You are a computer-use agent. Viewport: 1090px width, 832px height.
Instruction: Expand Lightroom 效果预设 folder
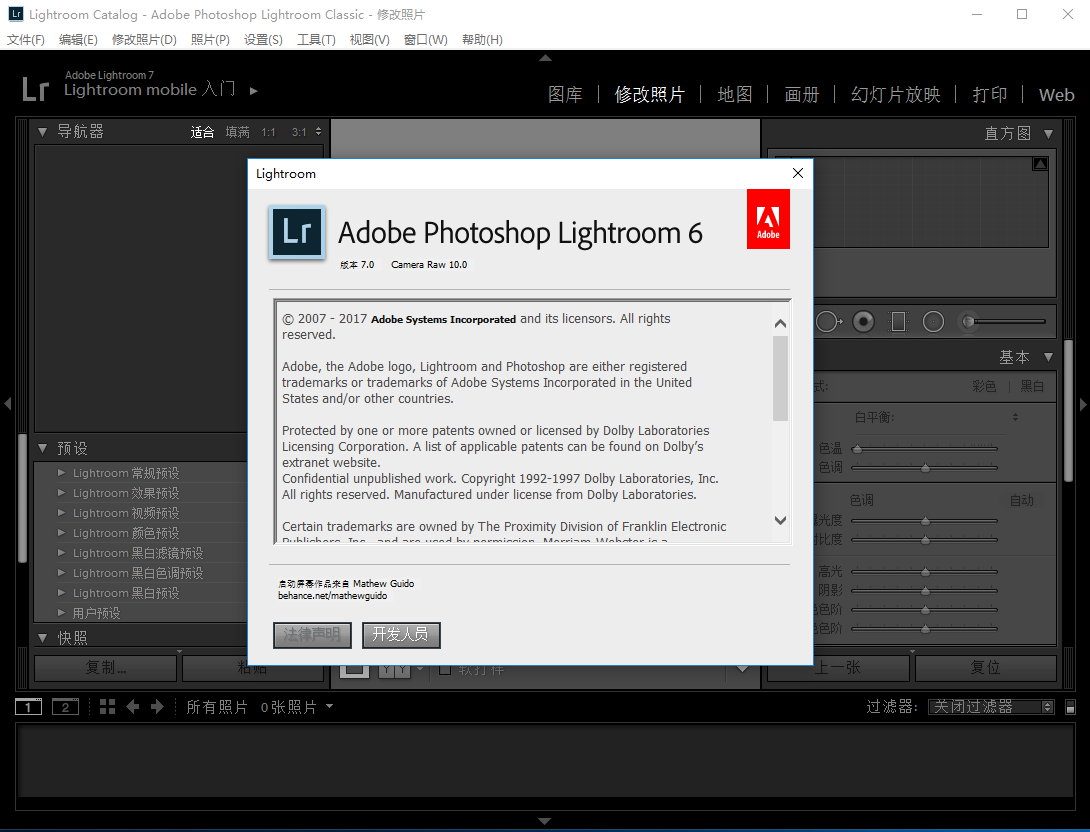(x=61, y=492)
